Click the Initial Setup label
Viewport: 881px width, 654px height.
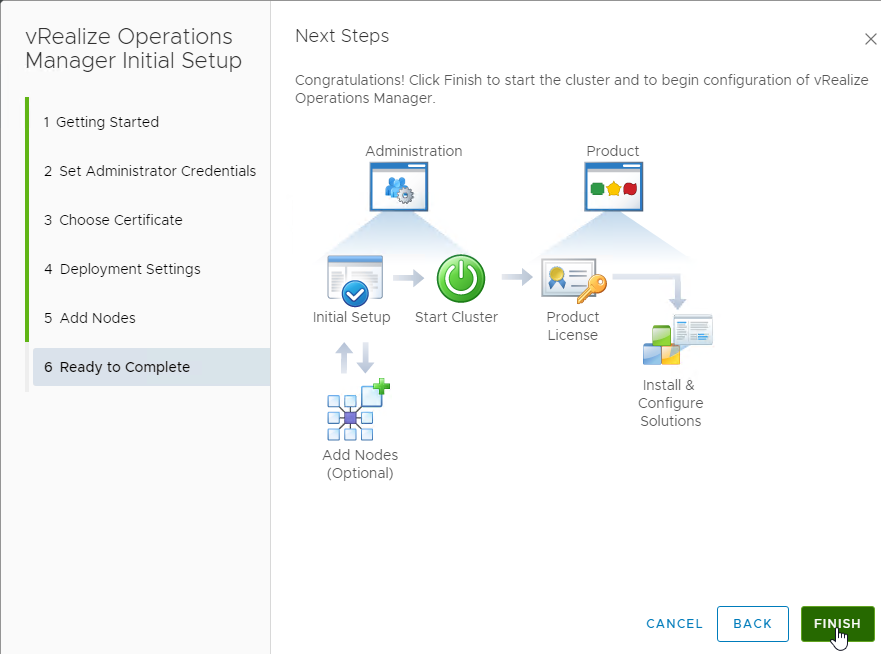pos(352,317)
